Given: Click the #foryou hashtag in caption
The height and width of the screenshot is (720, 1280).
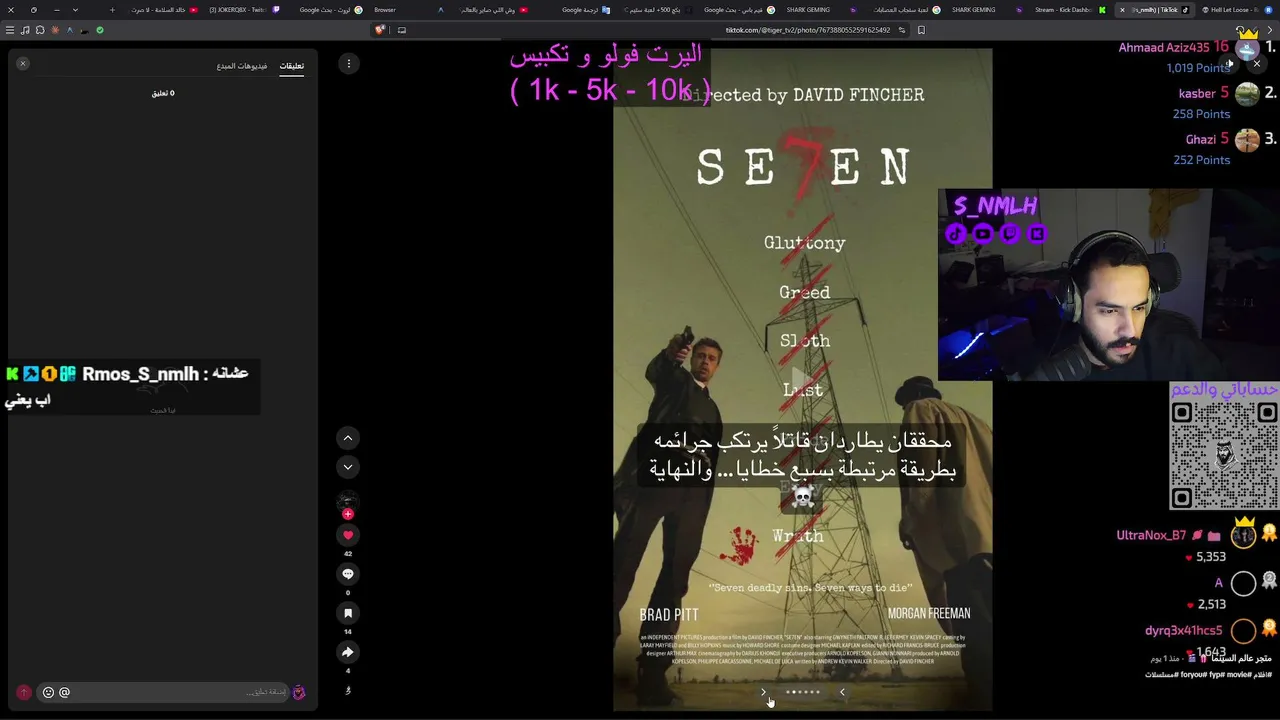Looking at the screenshot, I should [1193, 675].
